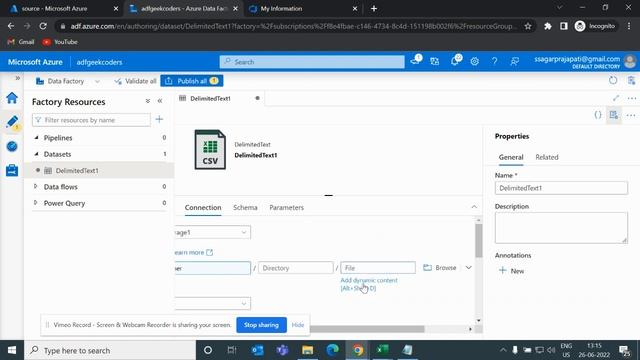Open the ADF Home hub icon
Screen dimensions: 640x360
(x=12, y=98)
